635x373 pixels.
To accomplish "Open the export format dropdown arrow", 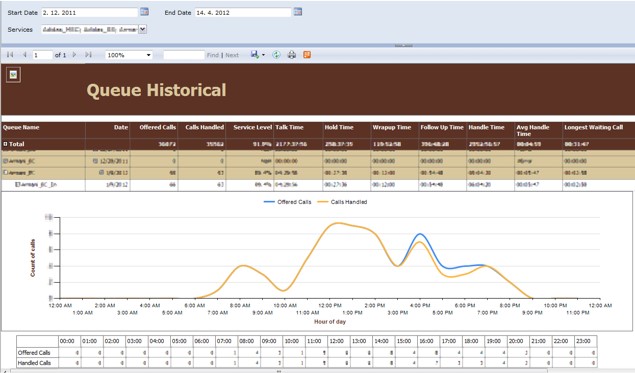I will [263, 55].
